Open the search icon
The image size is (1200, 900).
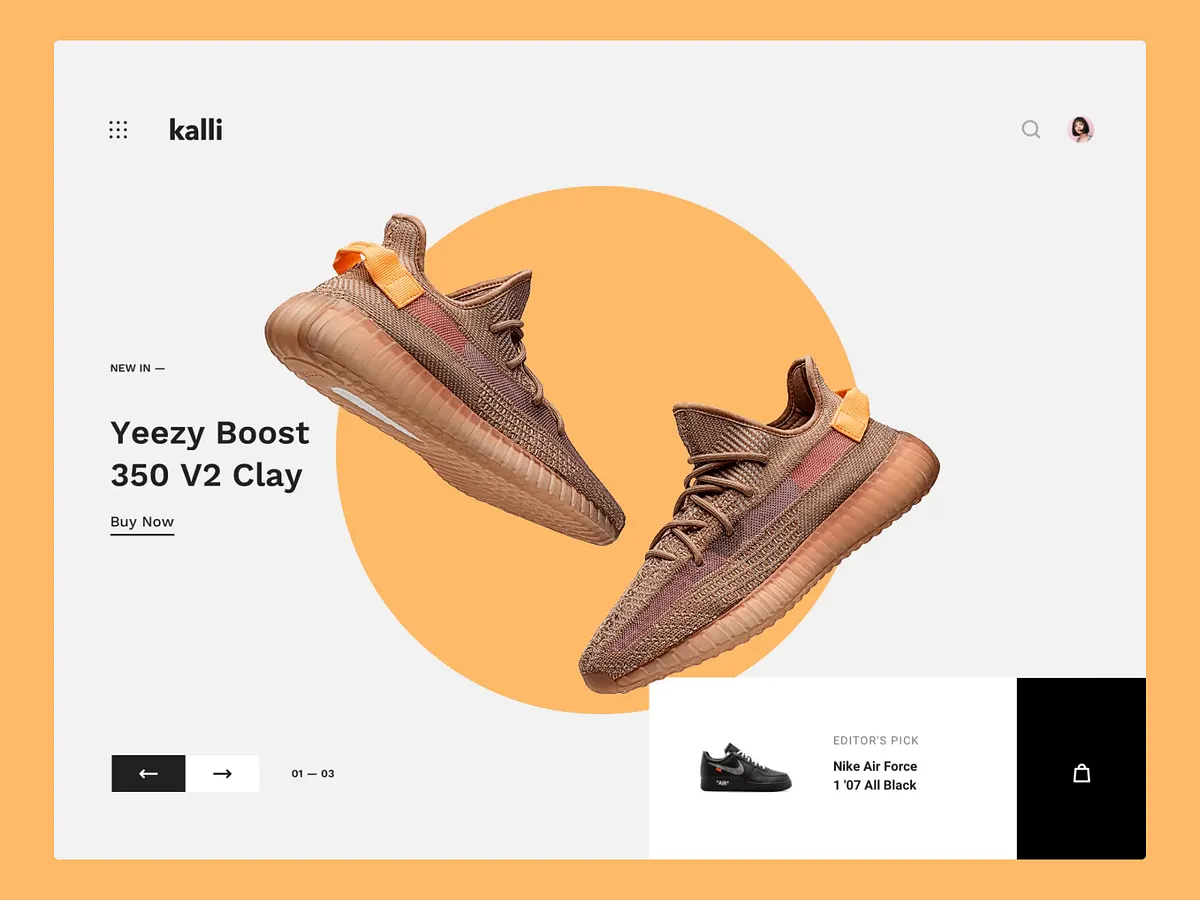(1030, 129)
